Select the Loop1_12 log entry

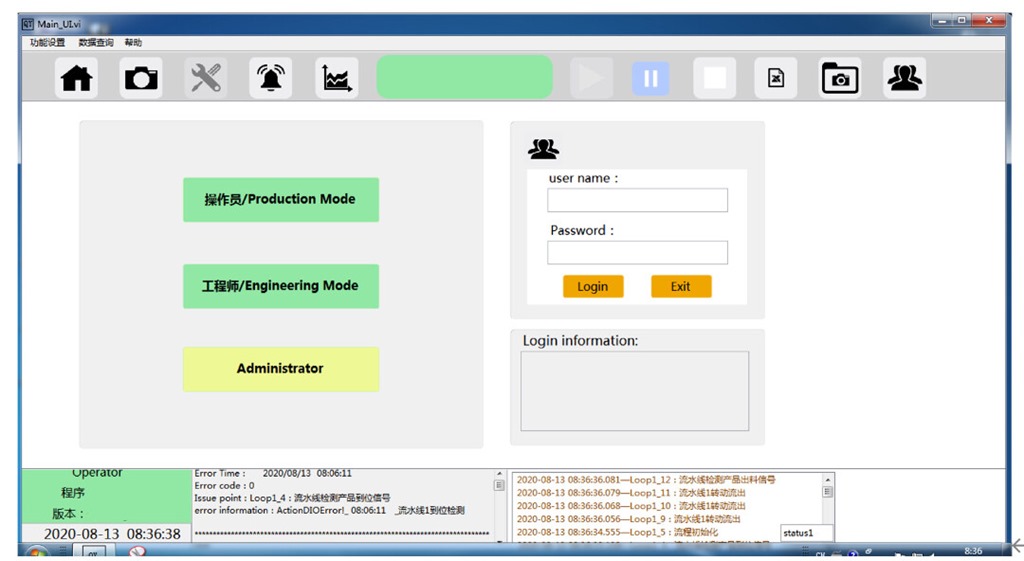(646, 479)
